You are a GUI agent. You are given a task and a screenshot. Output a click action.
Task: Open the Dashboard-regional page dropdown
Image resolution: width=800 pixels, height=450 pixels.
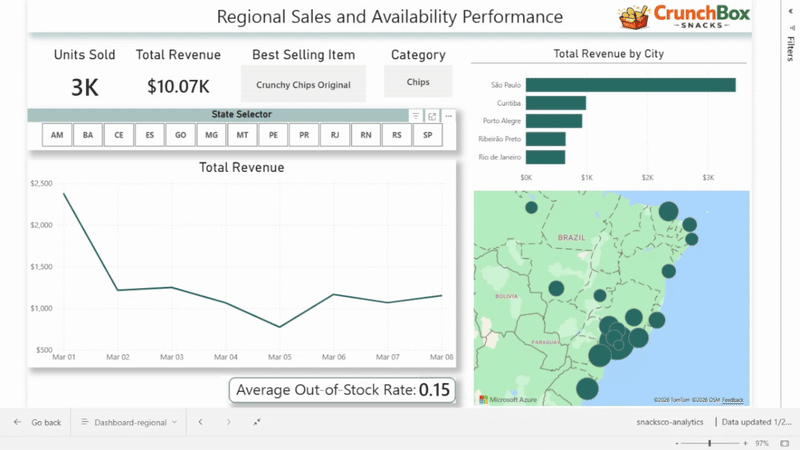click(x=130, y=423)
